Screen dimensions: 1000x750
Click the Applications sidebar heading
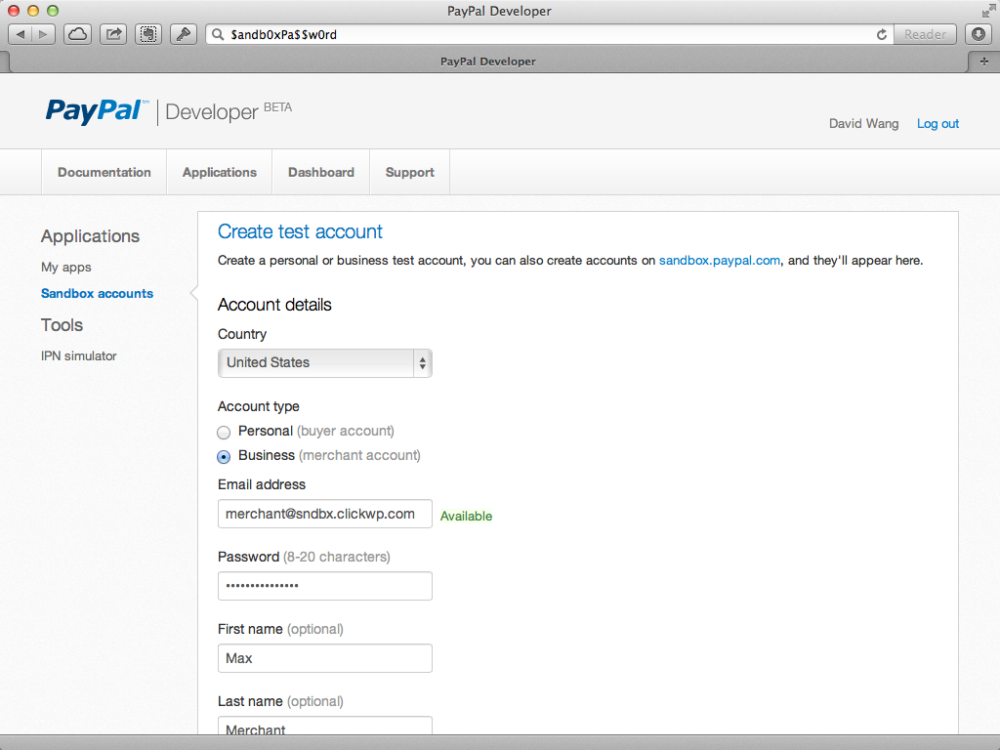coord(90,237)
